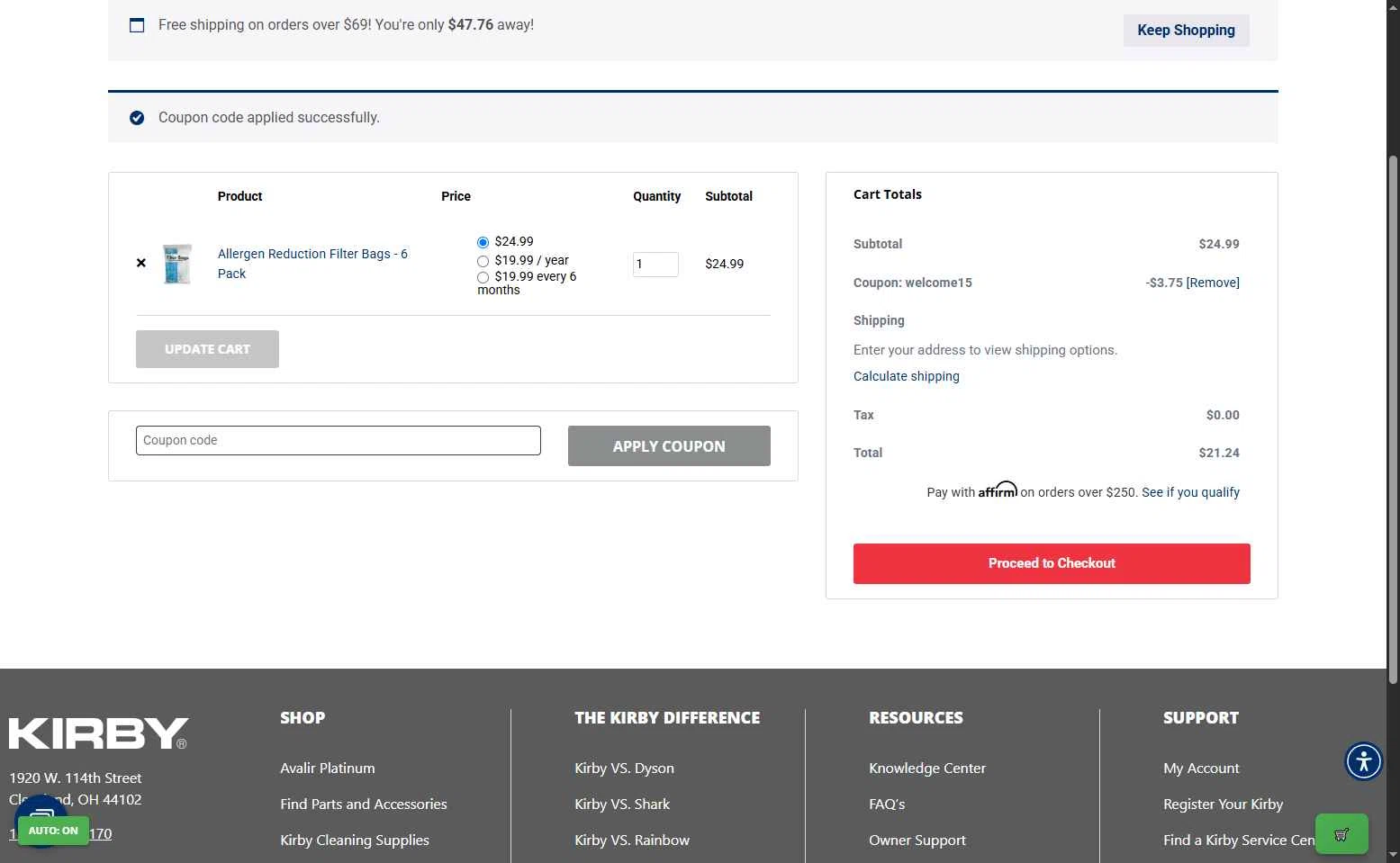Open Kirby VS. Dyson comparison

point(624,769)
